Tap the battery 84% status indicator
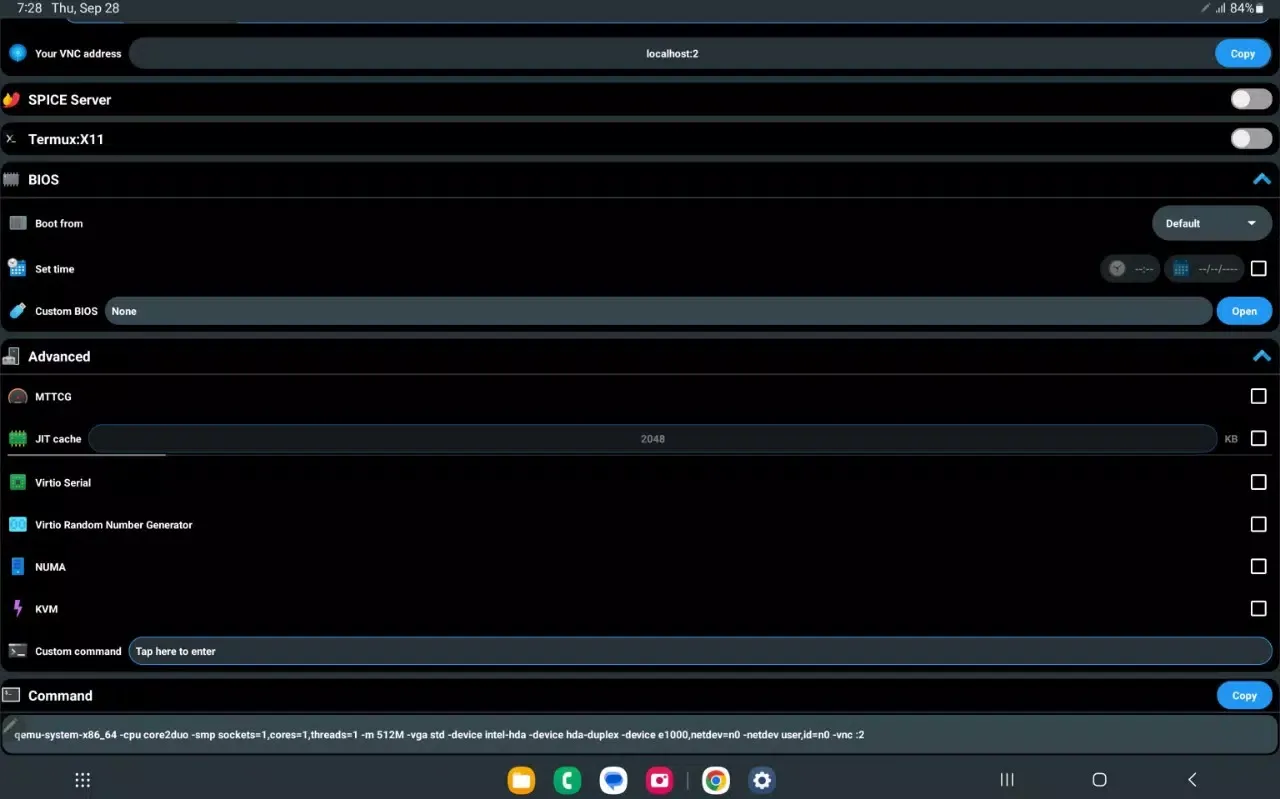 (1247, 8)
